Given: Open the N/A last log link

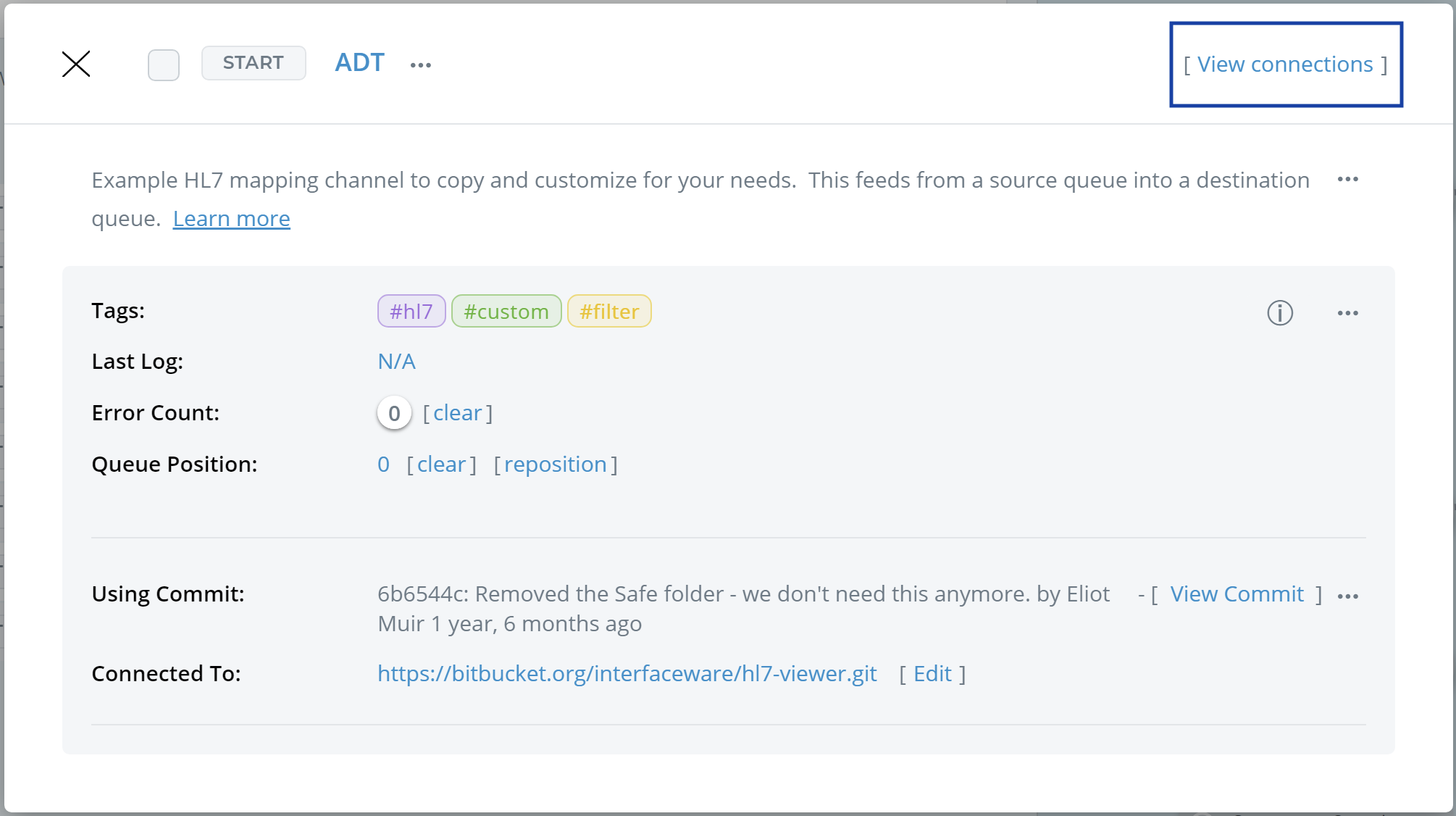Looking at the screenshot, I should pos(396,362).
